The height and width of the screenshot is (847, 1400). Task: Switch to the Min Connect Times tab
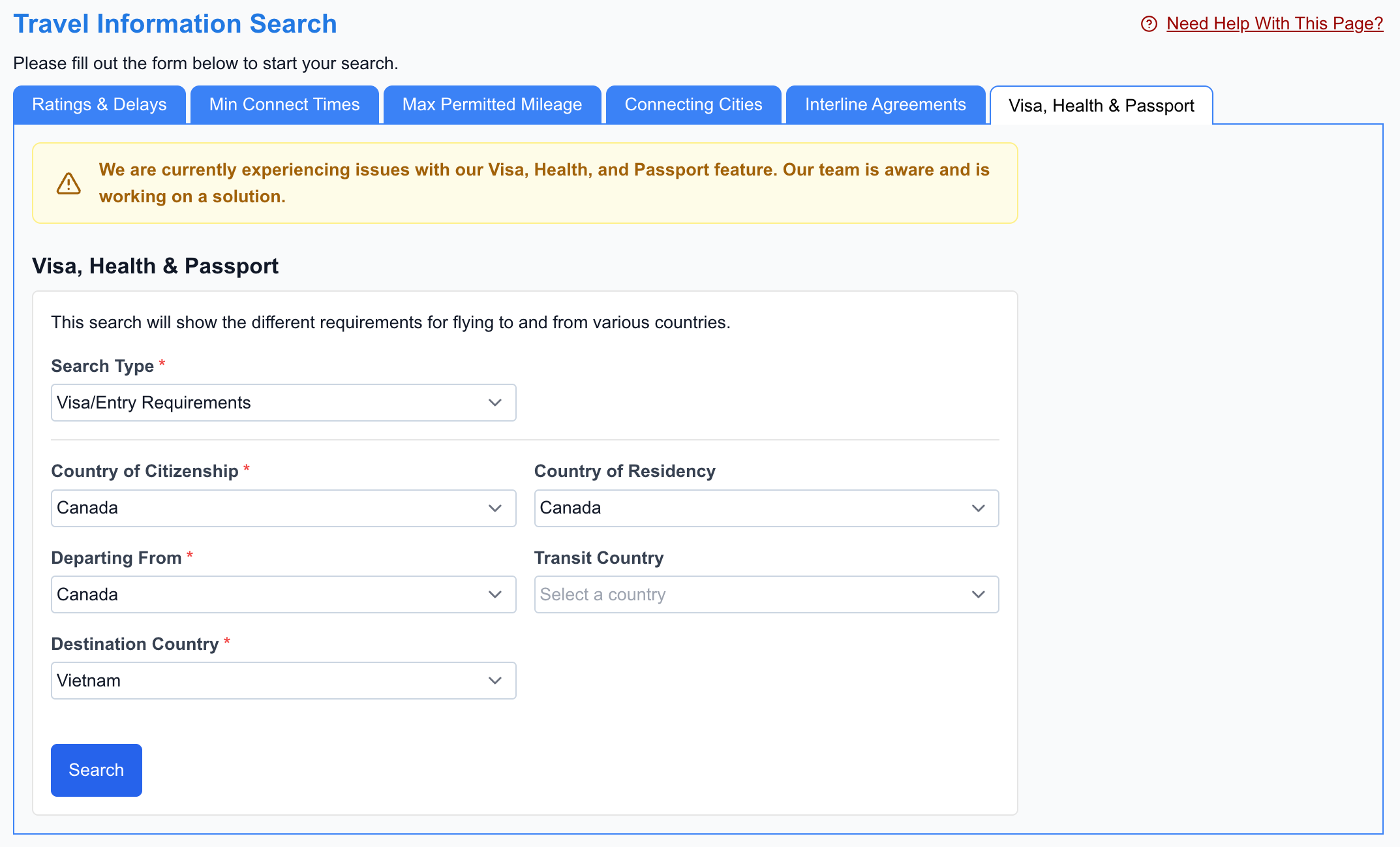coord(284,104)
